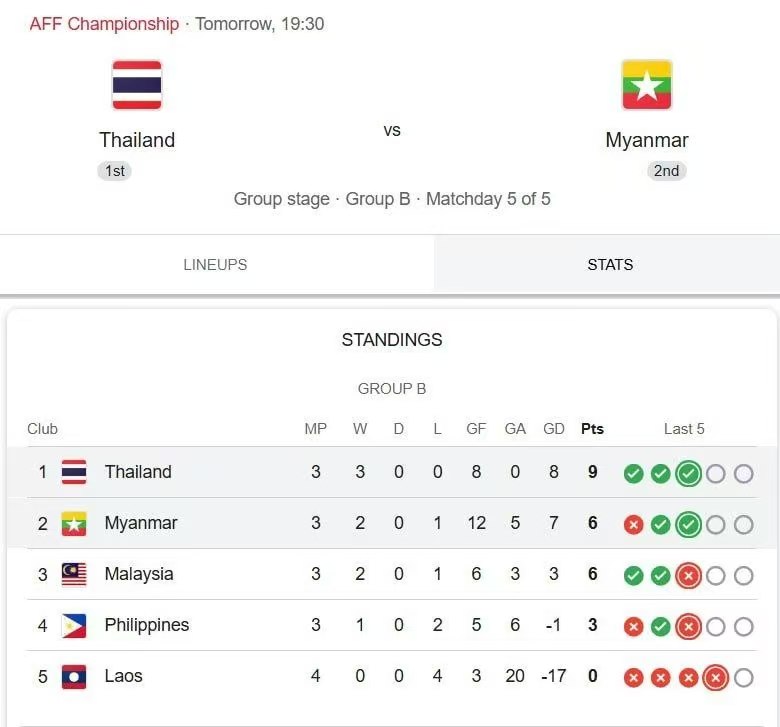Open Philippines team name in standings
The image size is (780, 727).
(147, 625)
